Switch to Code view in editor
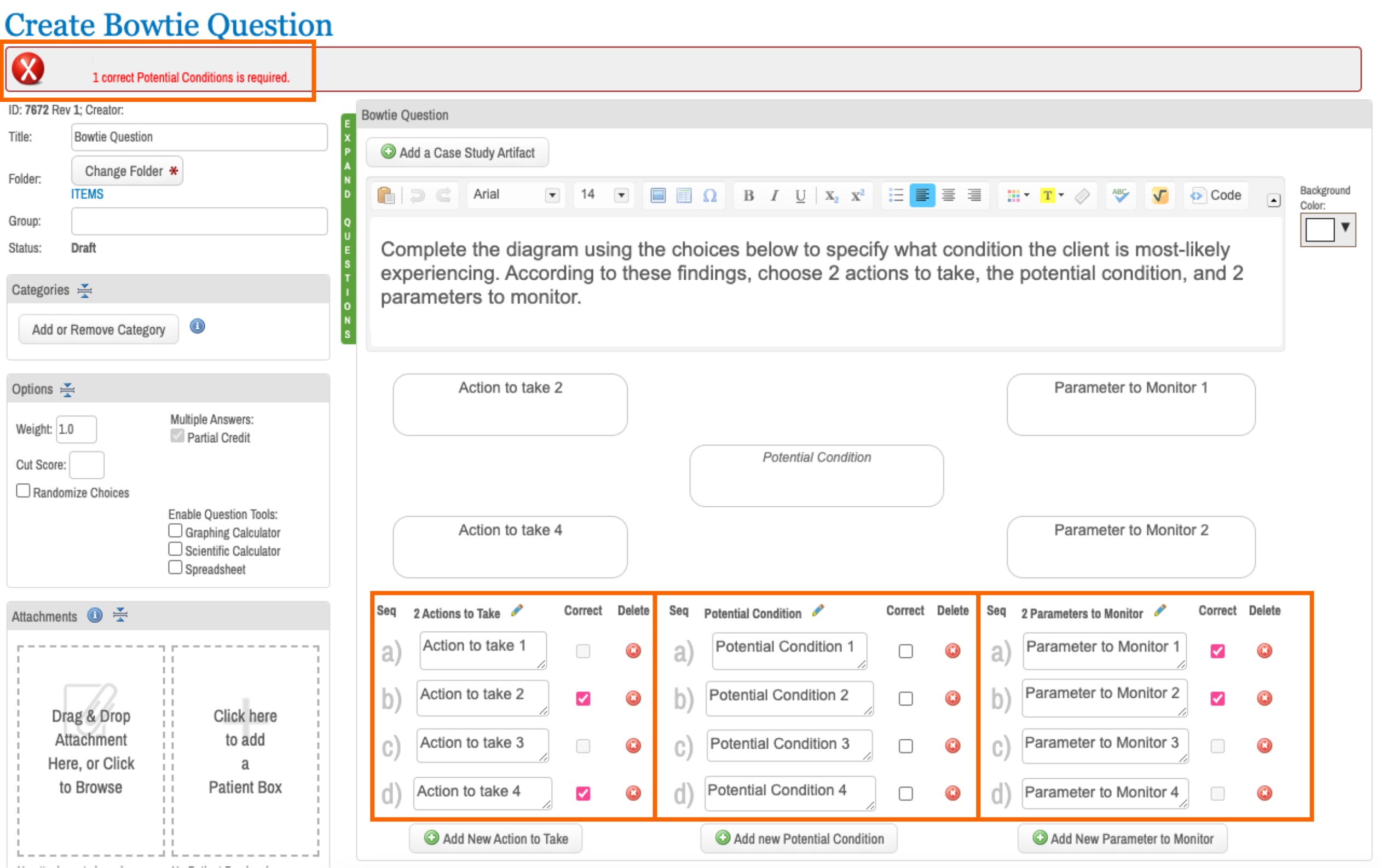Viewport: 1380px width, 868px height. [1216, 195]
